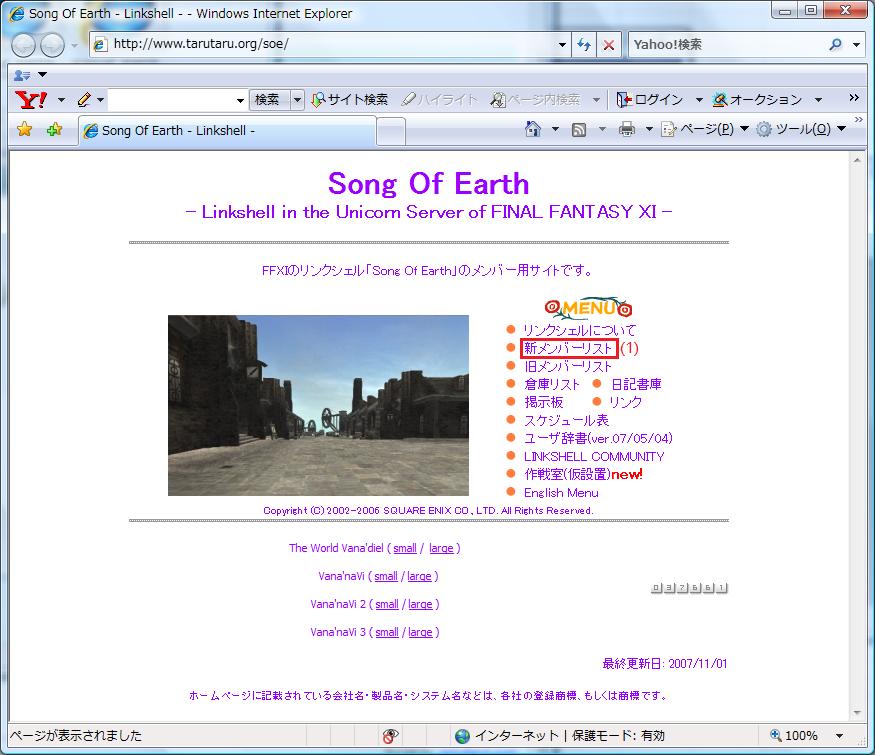Click the search magnifier icon
The height and width of the screenshot is (755, 875).
[x=836, y=45]
